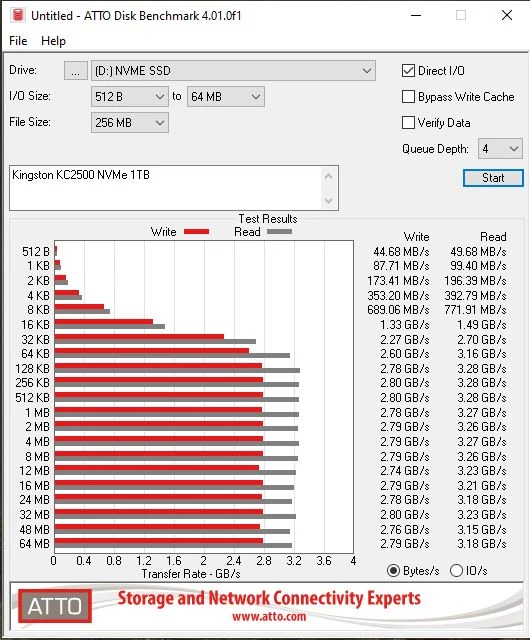Image resolution: width=530 pixels, height=640 pixels.
Task: Click the 771.91 MB/s read result
Action: coord(475,310)
